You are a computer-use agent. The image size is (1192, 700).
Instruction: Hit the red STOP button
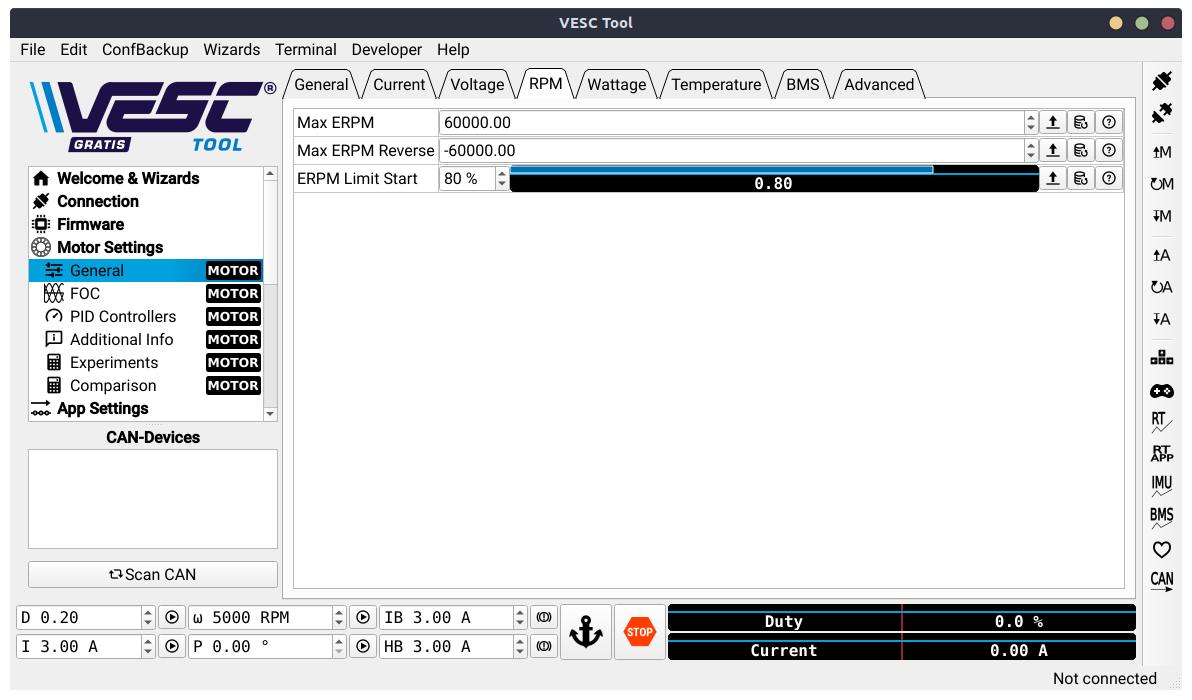[x=639, y=632]
